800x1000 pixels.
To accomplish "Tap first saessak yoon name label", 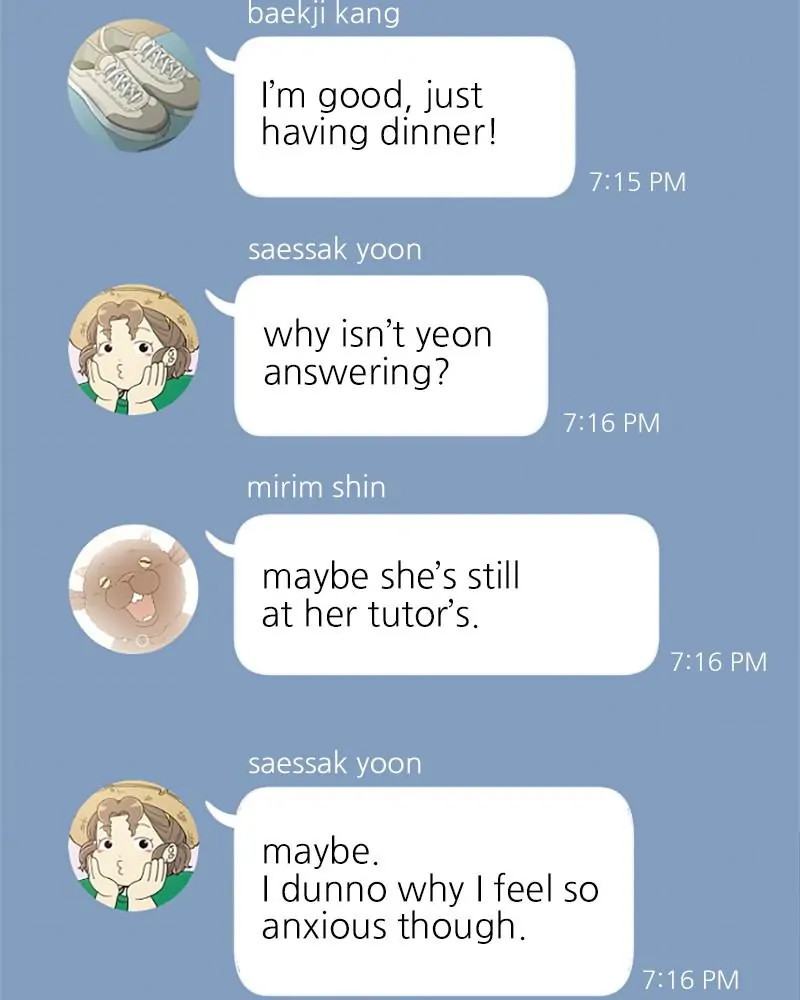I will click(335, 249).
